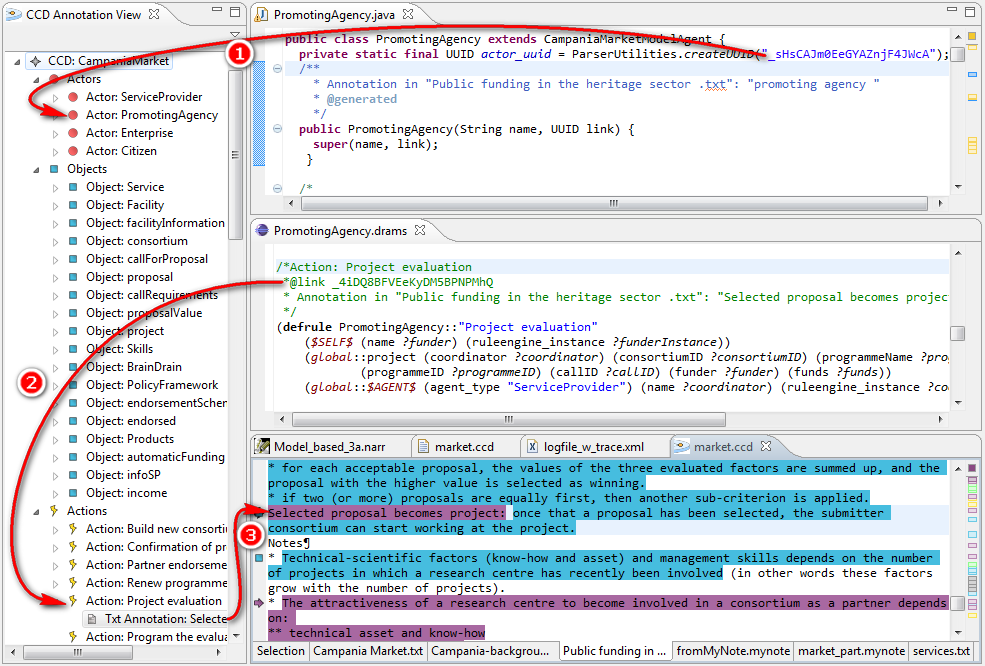This screenshot has height=666, width=985.
Task: Click the blue square icon of Object: Skills
Action: [73, 349]
